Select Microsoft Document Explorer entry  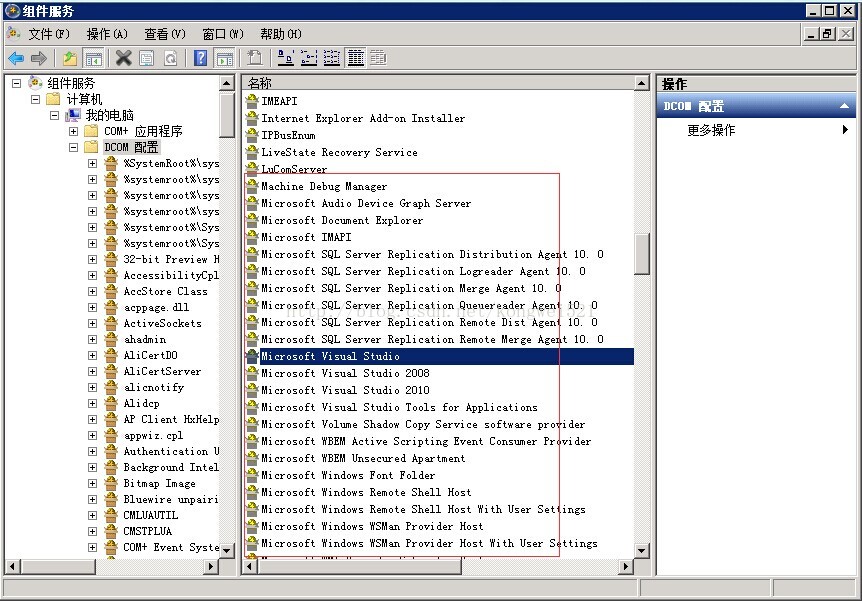342,220
